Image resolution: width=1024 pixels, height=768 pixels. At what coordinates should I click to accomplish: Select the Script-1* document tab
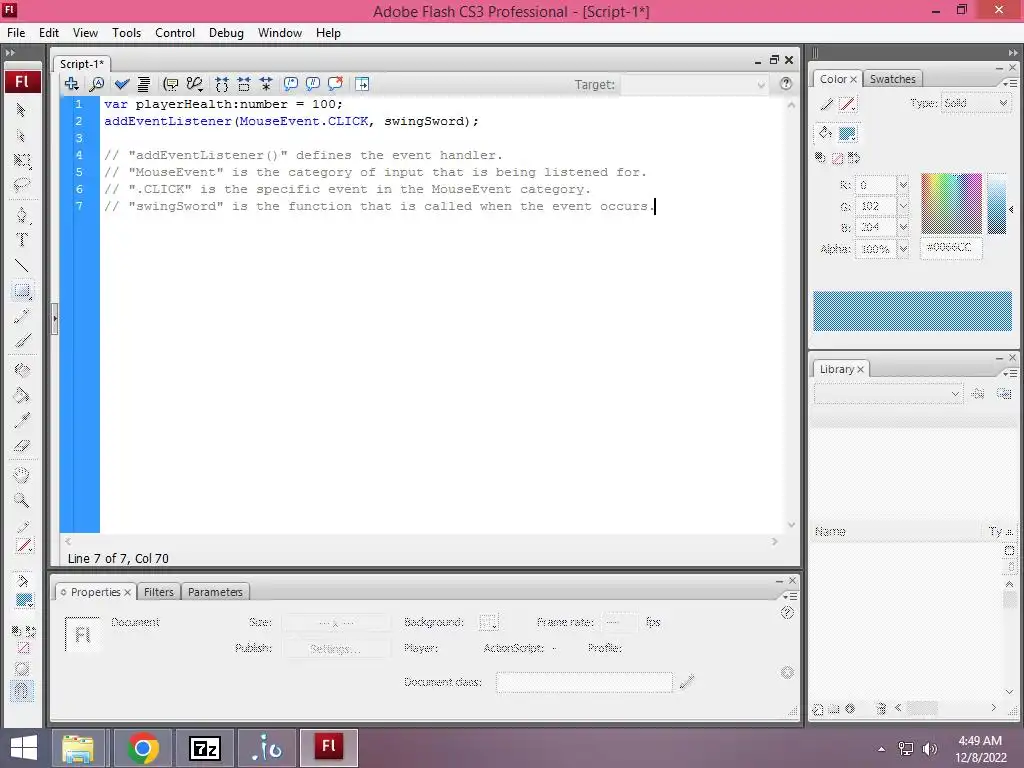coord(82,64)
